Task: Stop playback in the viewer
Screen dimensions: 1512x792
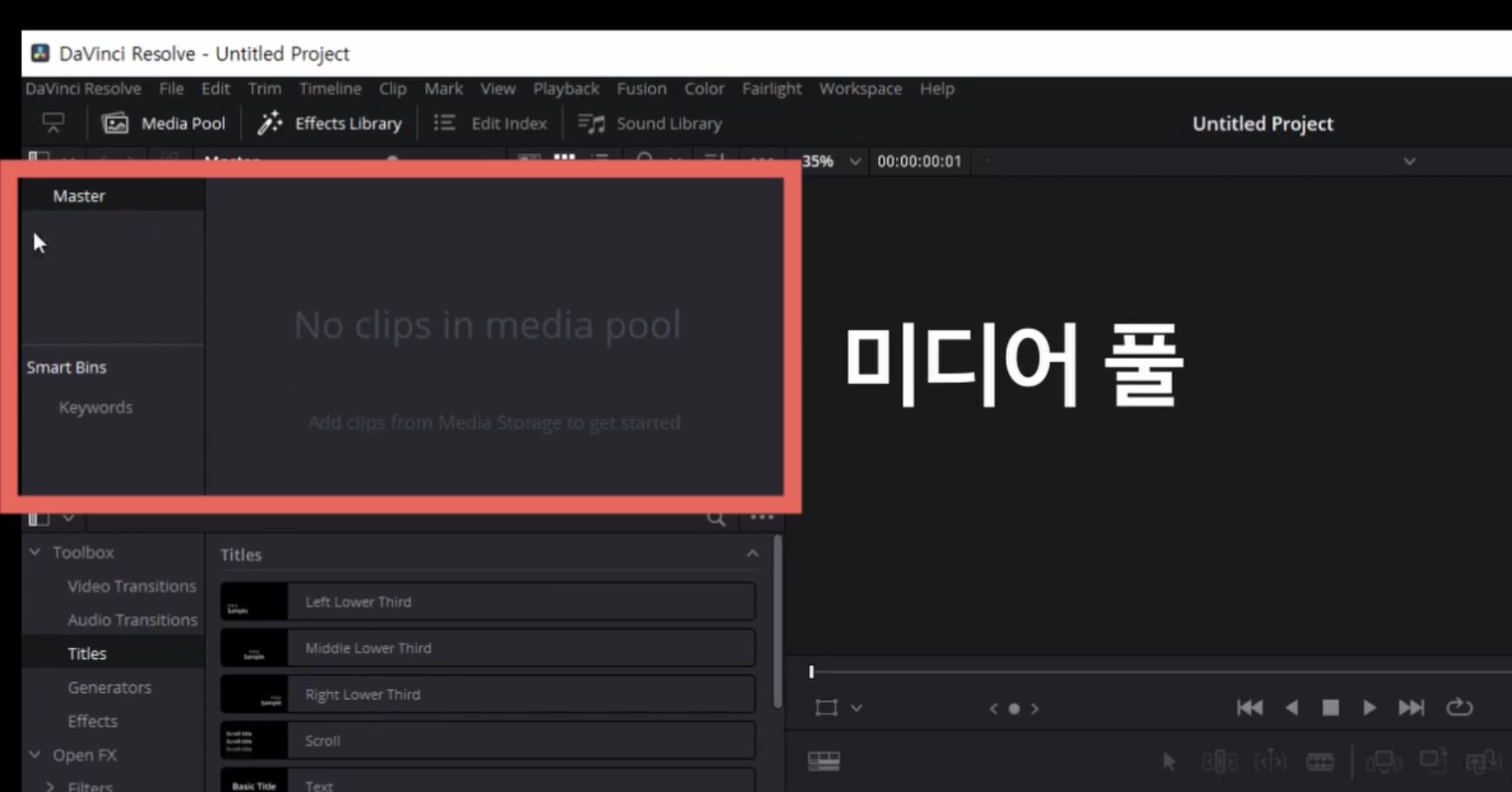Action: click(1330, 708)
